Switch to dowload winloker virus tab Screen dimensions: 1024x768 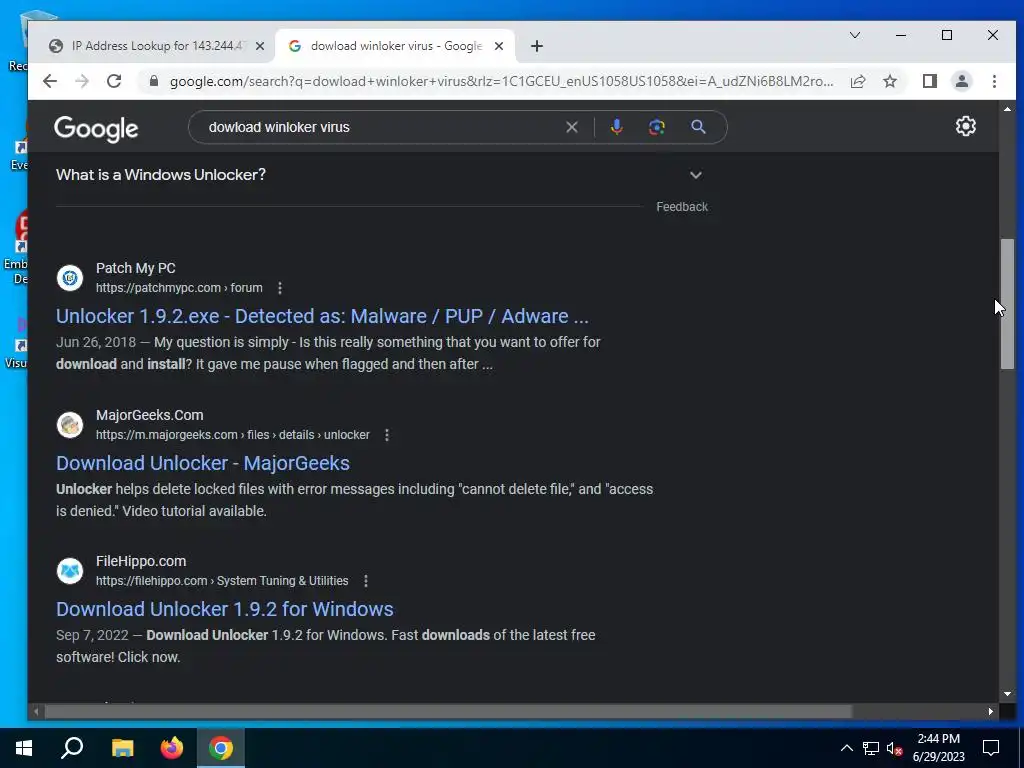(396, 46)
